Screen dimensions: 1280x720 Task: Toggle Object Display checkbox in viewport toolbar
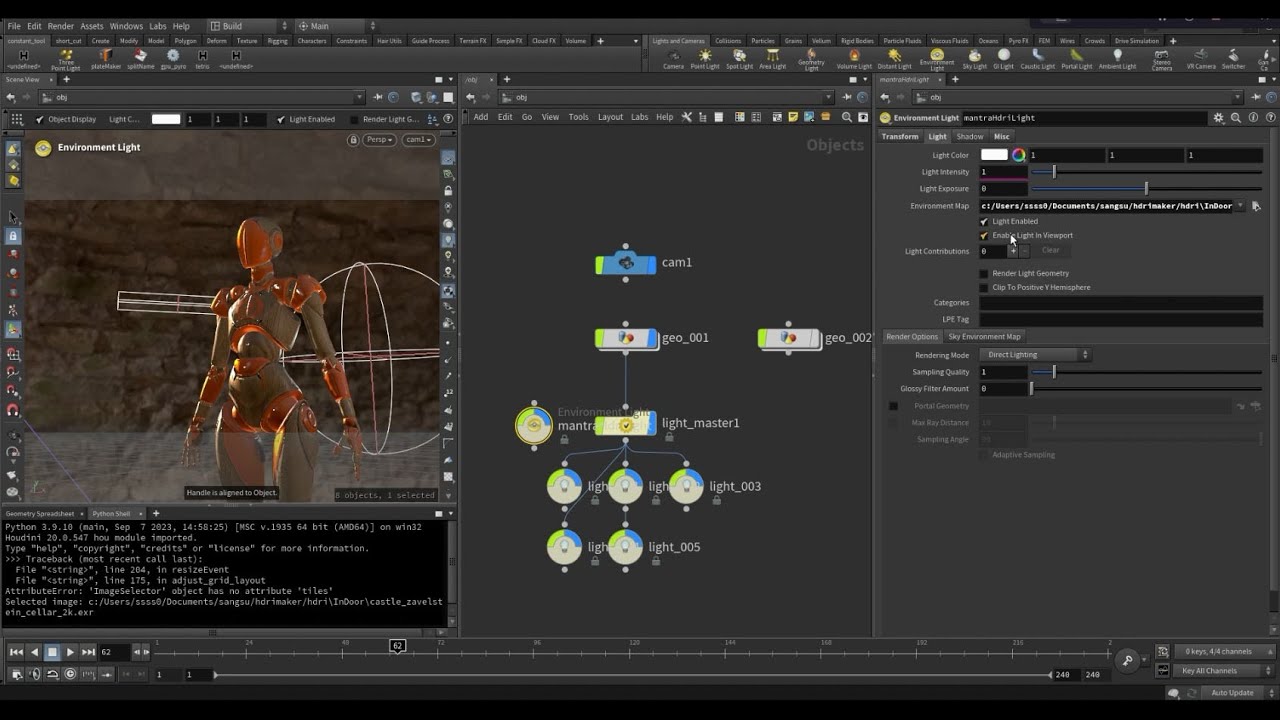click(40, 119)
